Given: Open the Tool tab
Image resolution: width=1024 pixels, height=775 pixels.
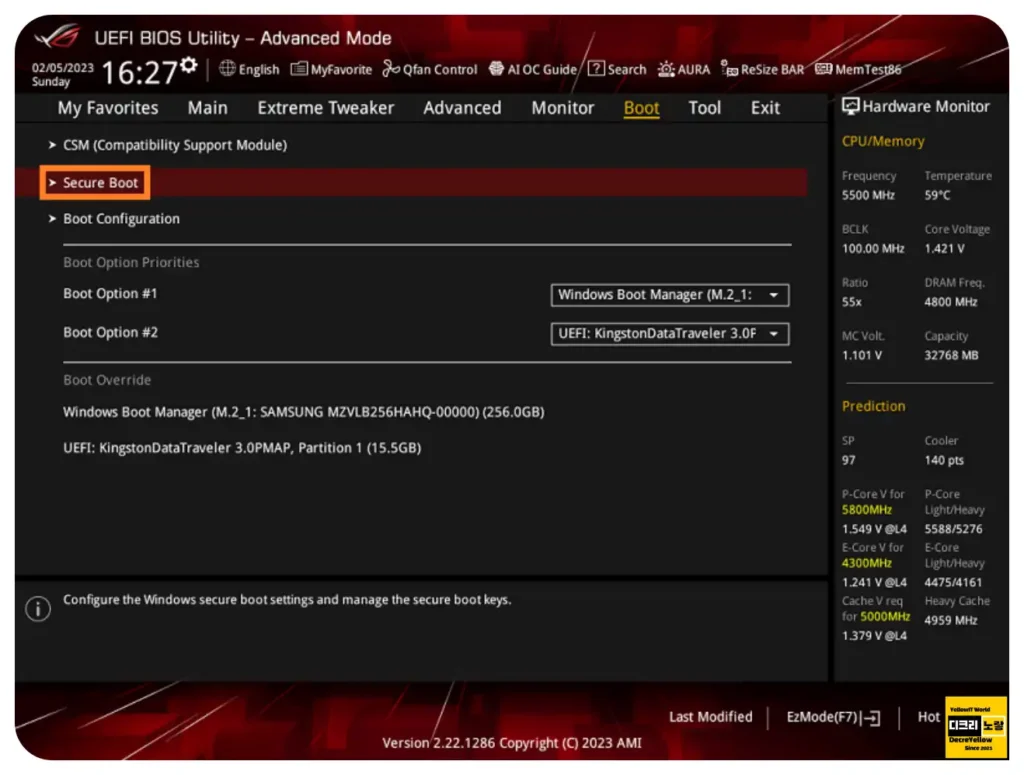Looking at the screenshot, I should tap(705, 108).
